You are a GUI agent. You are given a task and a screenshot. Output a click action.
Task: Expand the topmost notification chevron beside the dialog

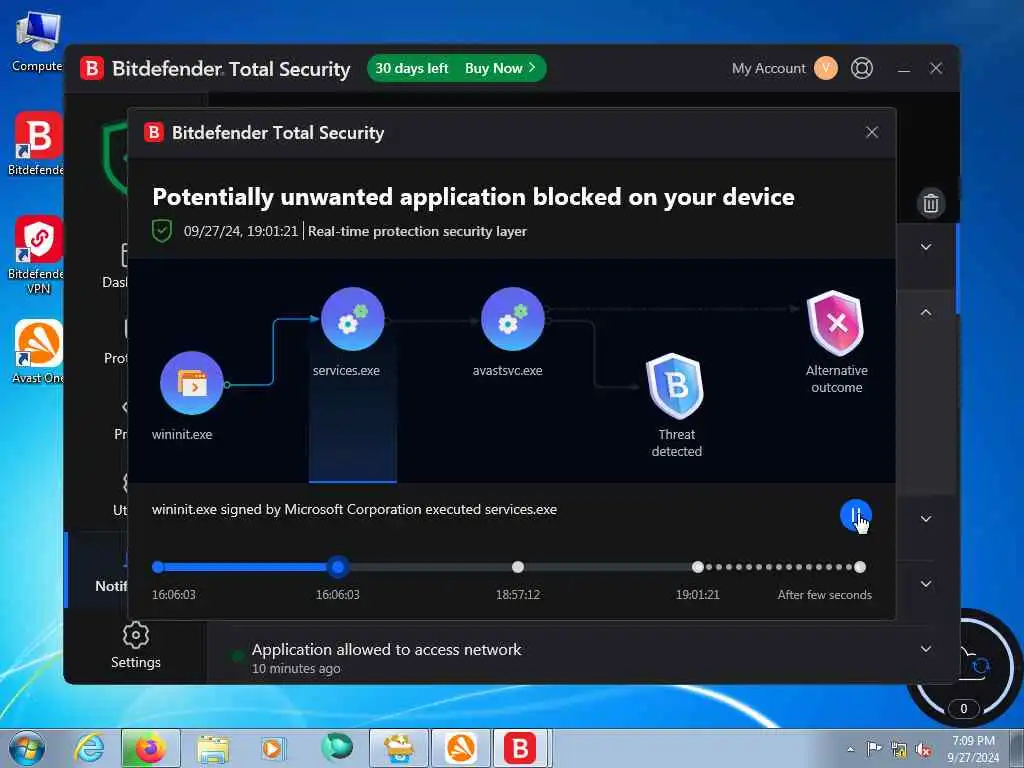(x=925, y=247)
